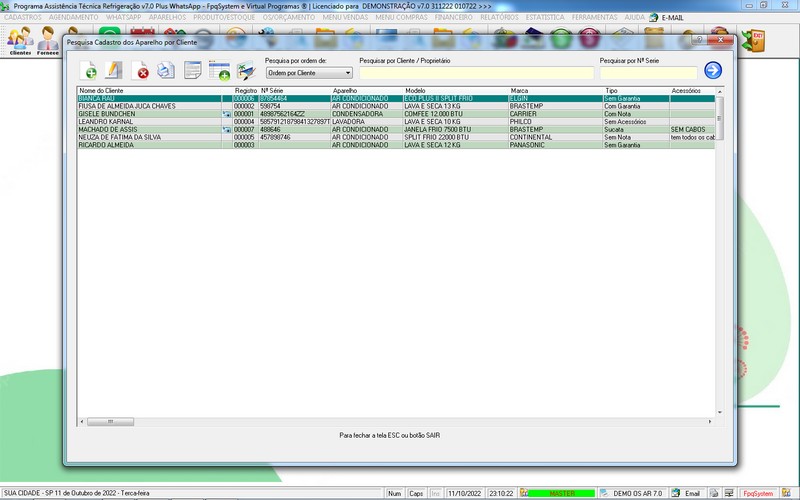Click the 'Pesquisar por Cliente / Proprietário' field
Screen dimensions: 800x500
pos(475,73)
